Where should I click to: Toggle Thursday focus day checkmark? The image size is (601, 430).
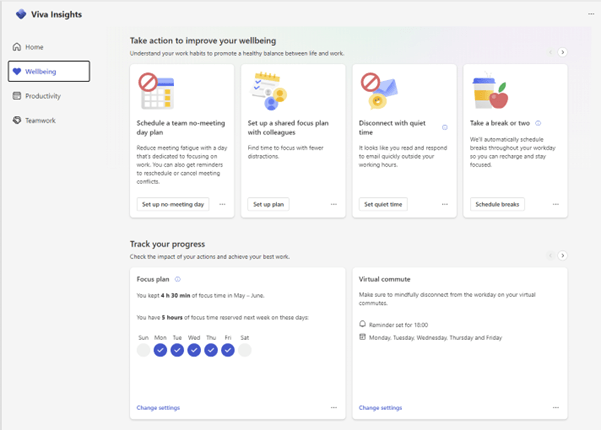pyautogui.click(x=211, y=350)
